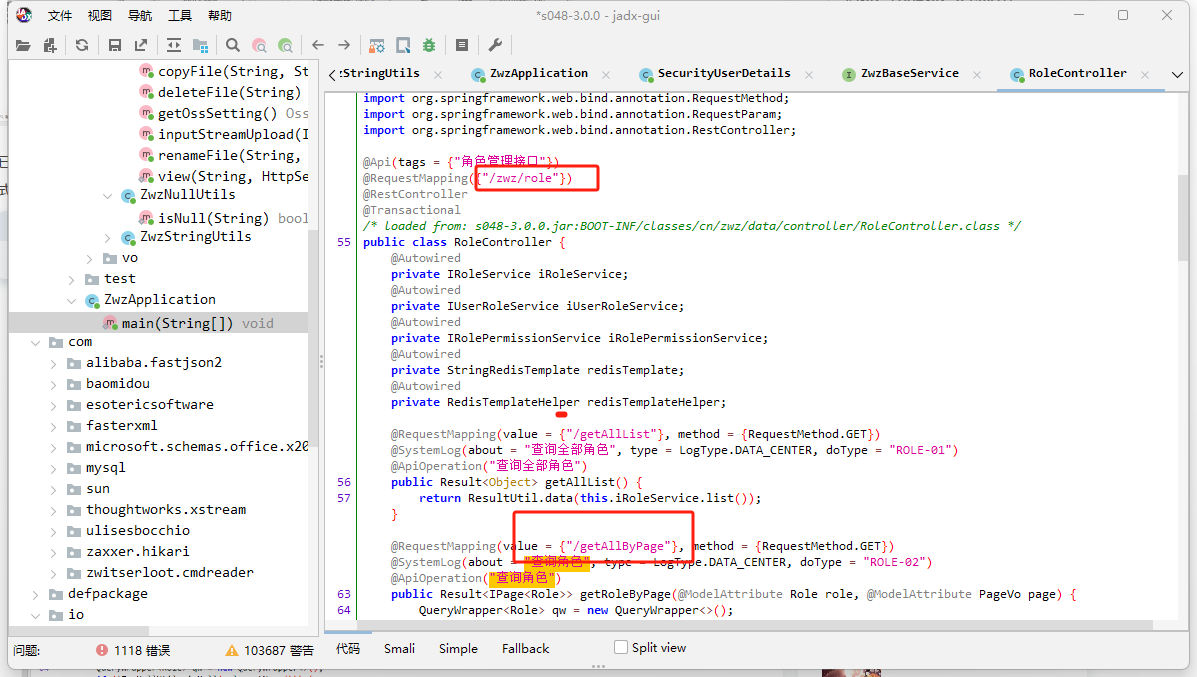The height and width of the screenshot is (677, 1197).
Task: Open text search magnifier tool
Action: coord(232,45)
